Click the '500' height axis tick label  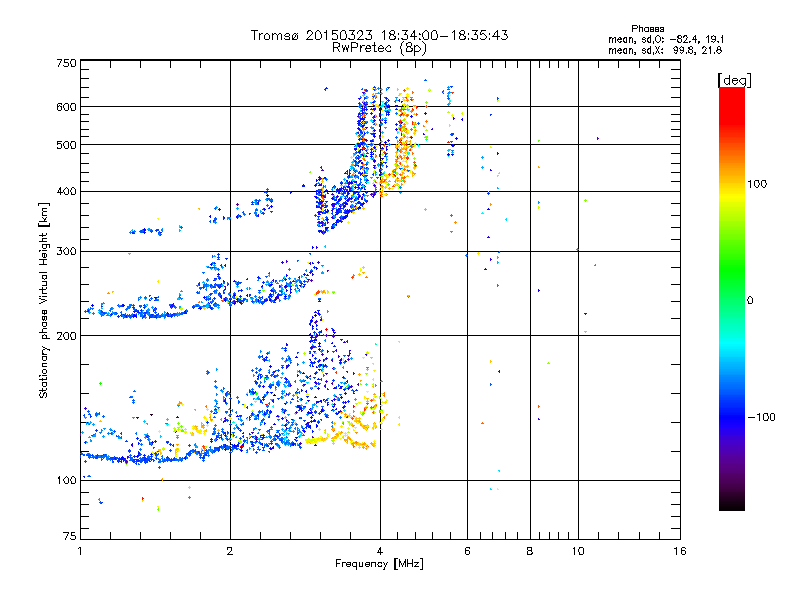coord(66,145)
